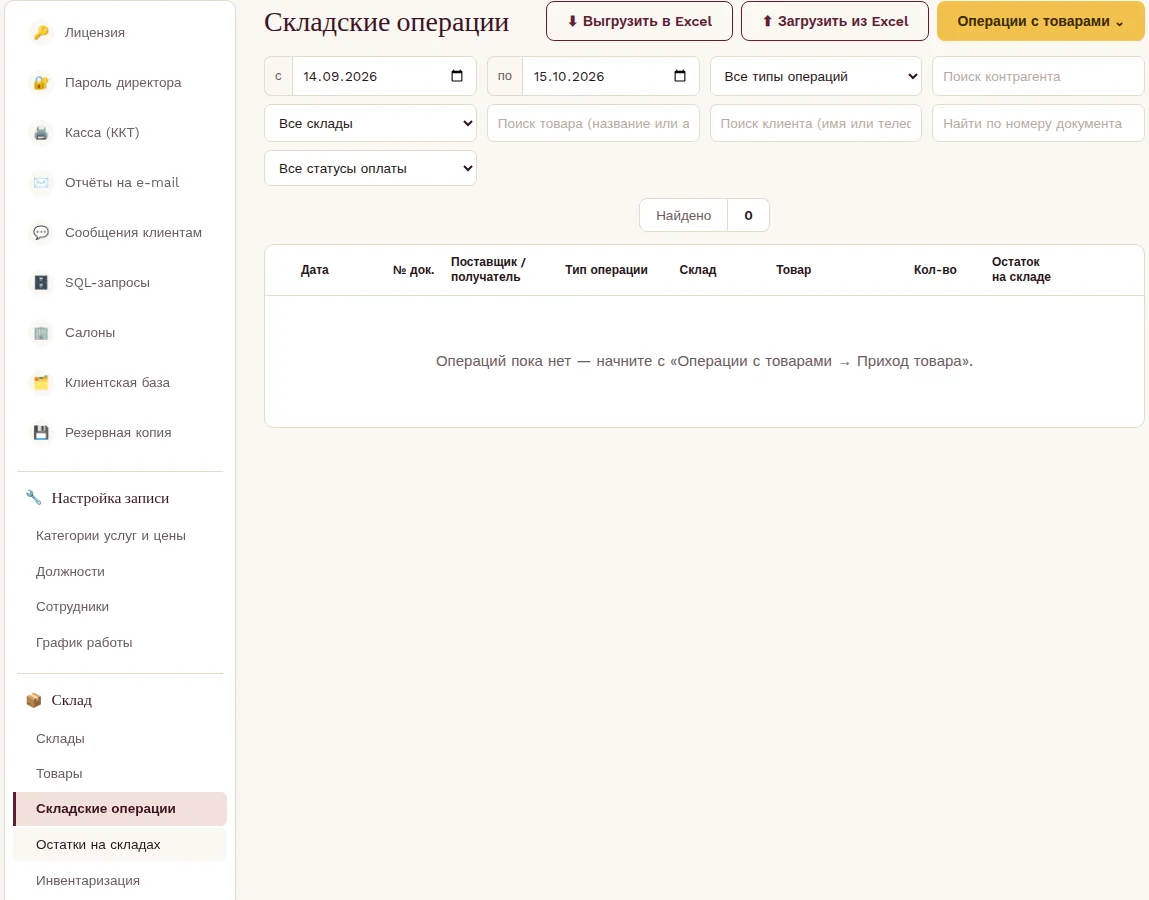Select Складские операции in sidebar

(x=119, y=809)
